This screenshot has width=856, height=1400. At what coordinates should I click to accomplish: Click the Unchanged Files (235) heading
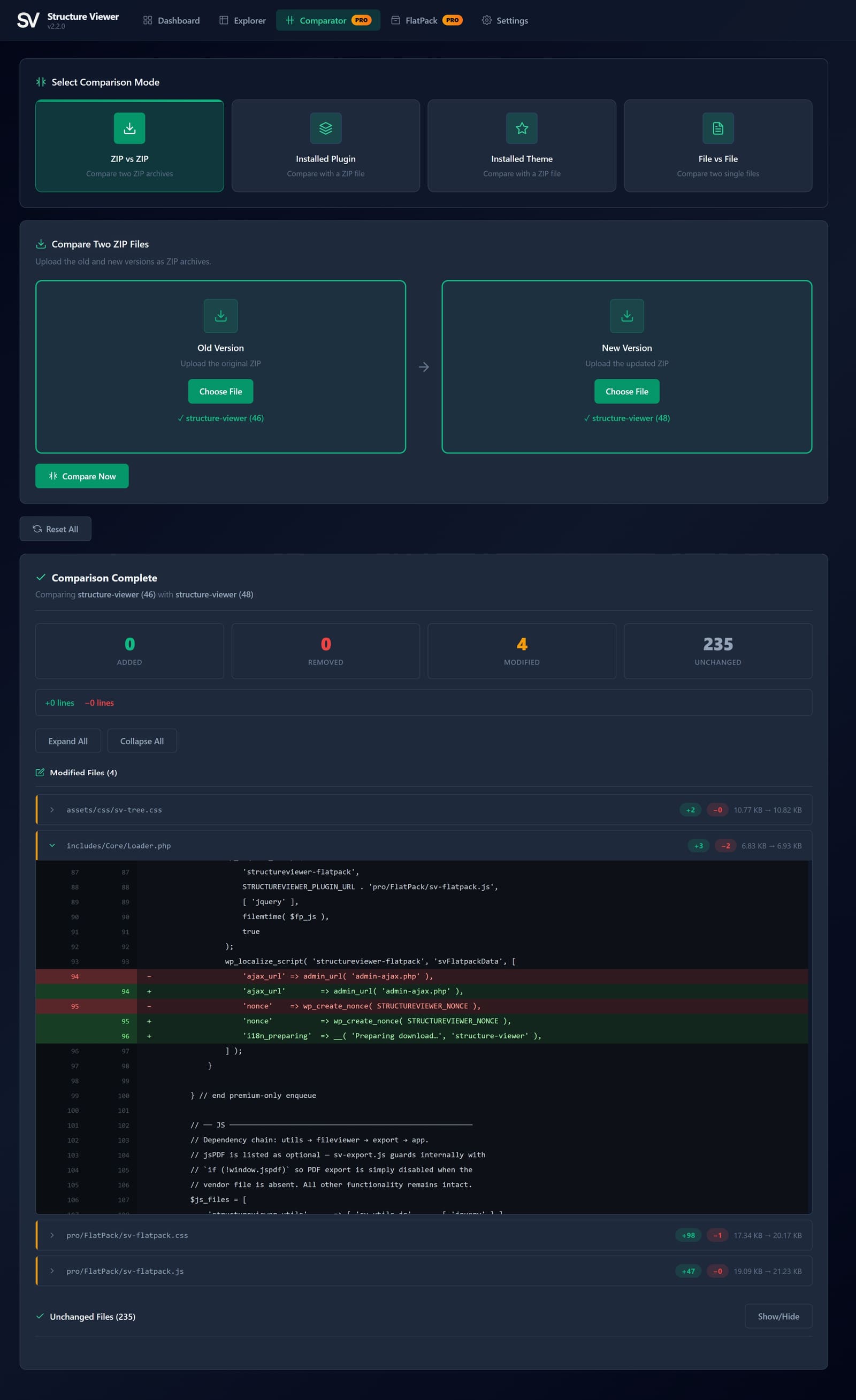click(93, 1317)
